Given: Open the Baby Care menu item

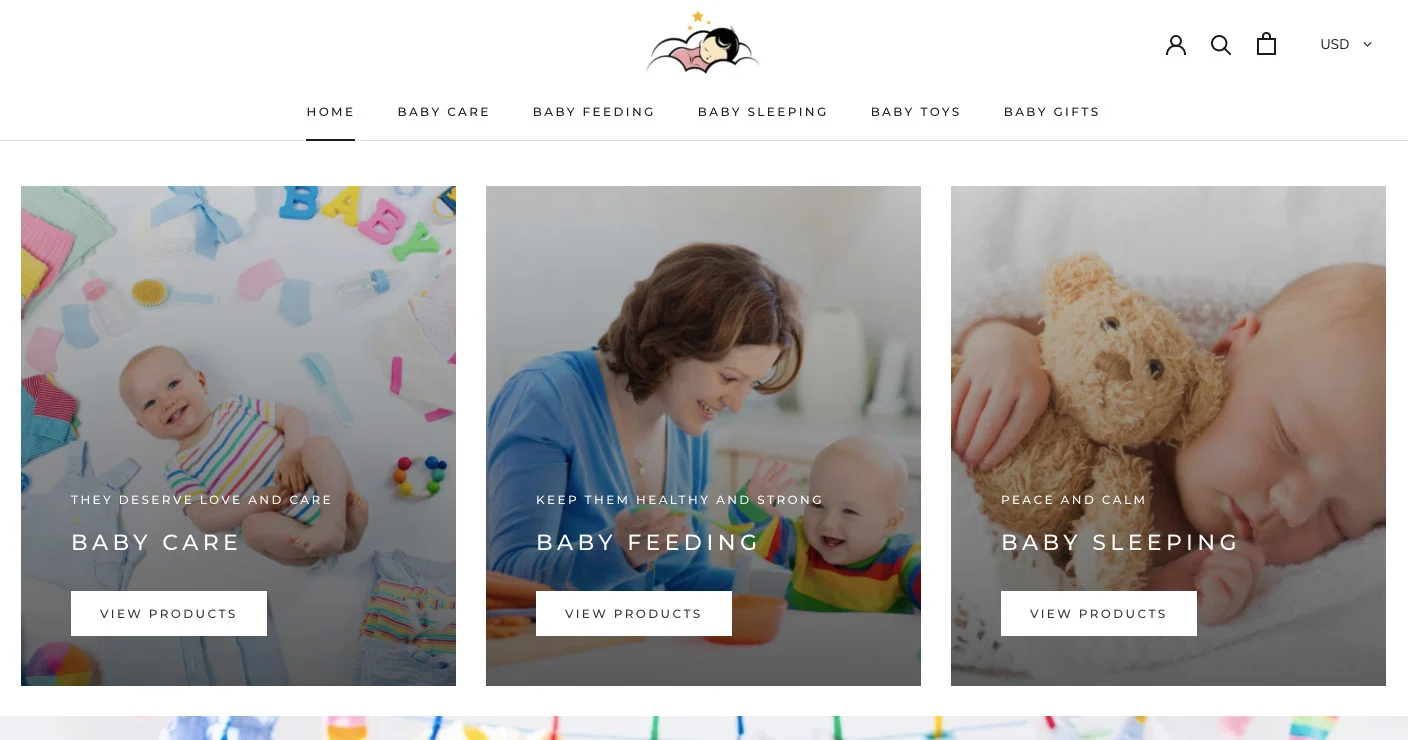Looking at the screenshot, I should [443, 112].
